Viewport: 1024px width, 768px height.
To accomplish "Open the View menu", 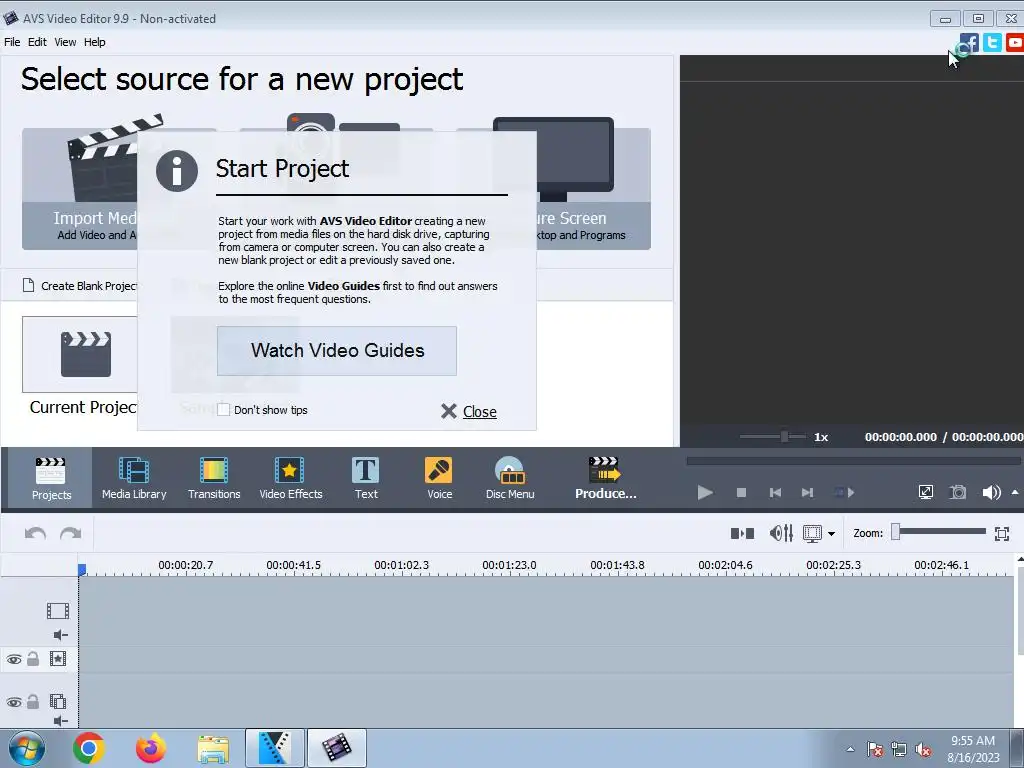I will 65,42.
